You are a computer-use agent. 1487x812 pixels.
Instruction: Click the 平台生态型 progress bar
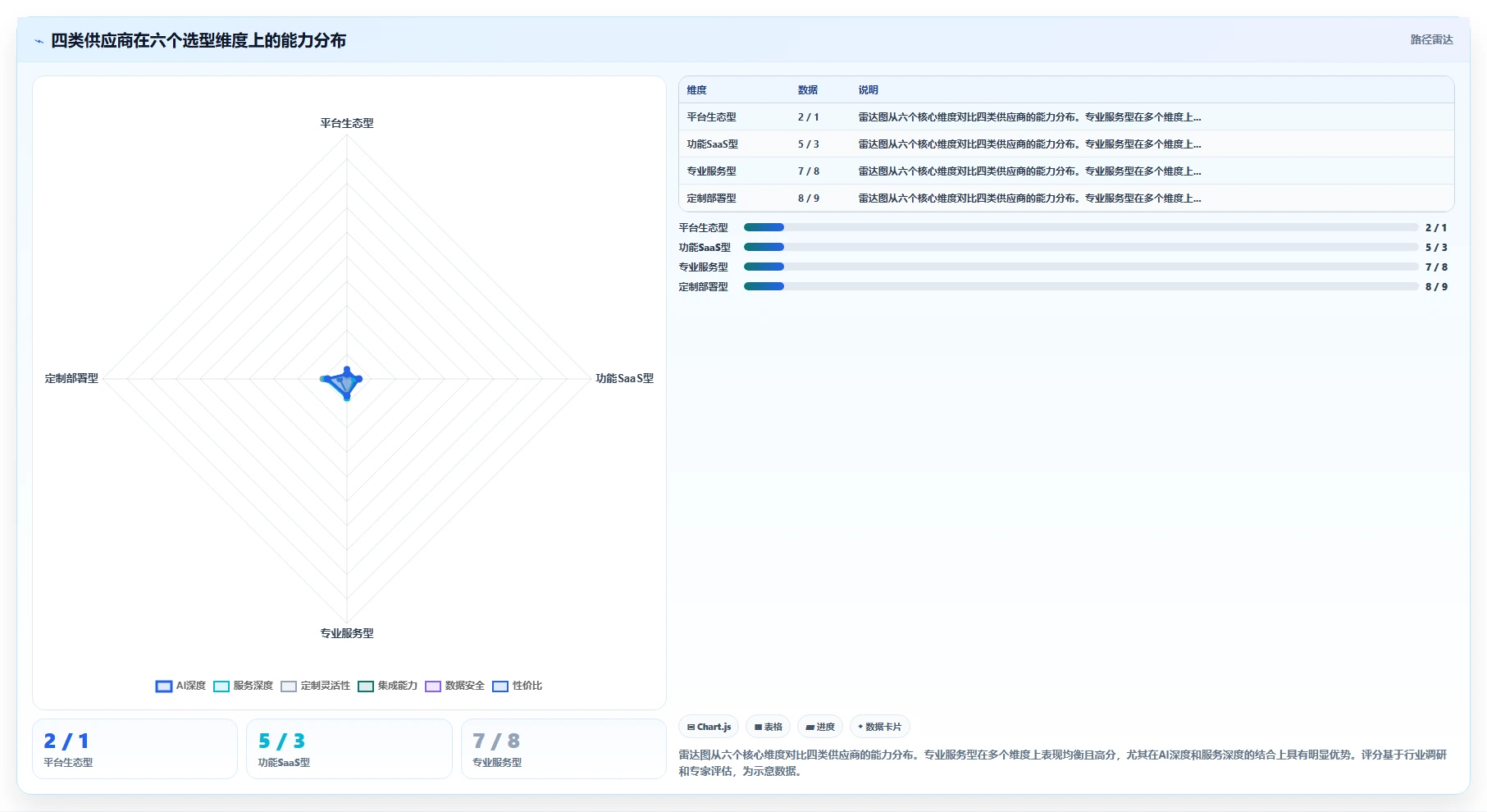1081,227
